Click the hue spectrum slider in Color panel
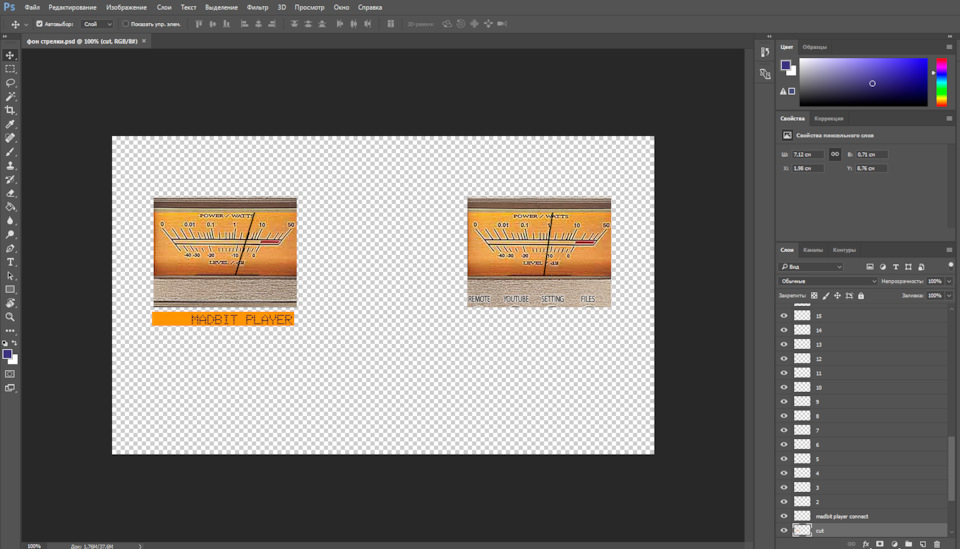The width and height of the screenshot is (960, 549). pyautogui.click(x=942, y=83)
